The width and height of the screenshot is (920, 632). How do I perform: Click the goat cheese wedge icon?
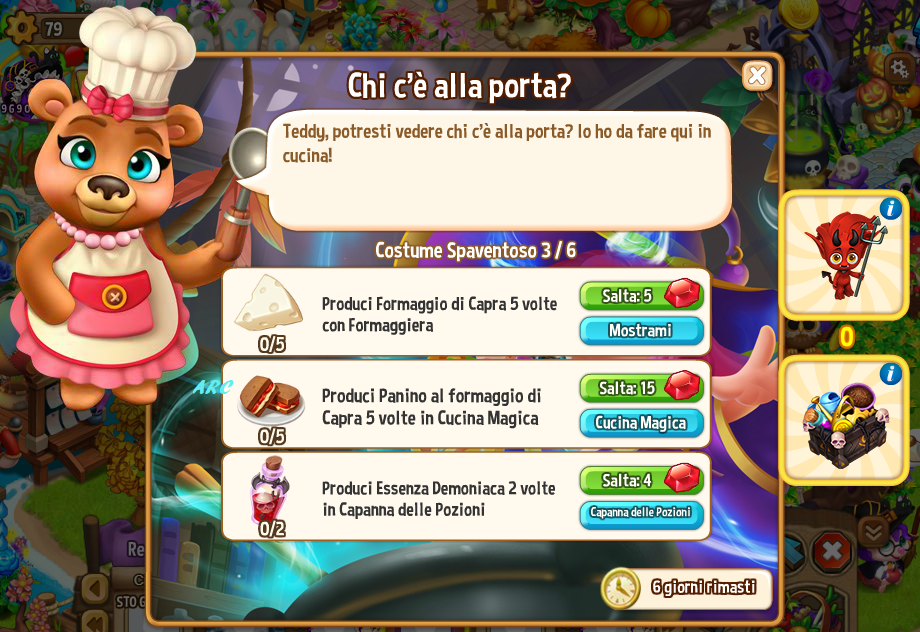(269, 303)
